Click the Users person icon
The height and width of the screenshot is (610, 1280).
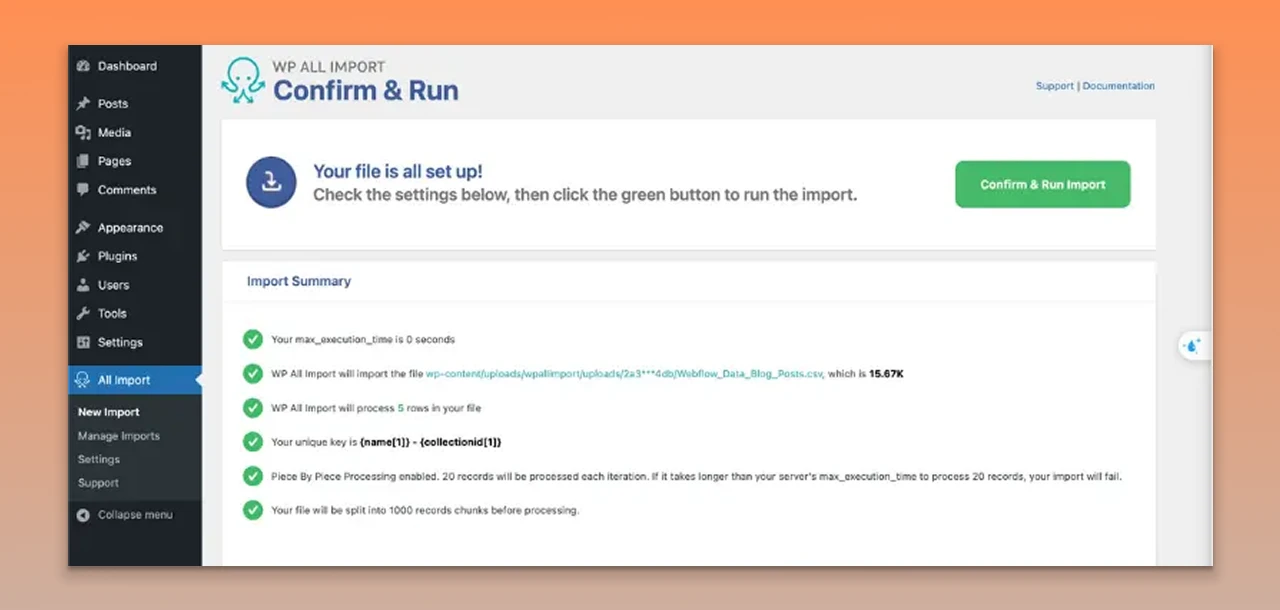[x=83, y=285]
